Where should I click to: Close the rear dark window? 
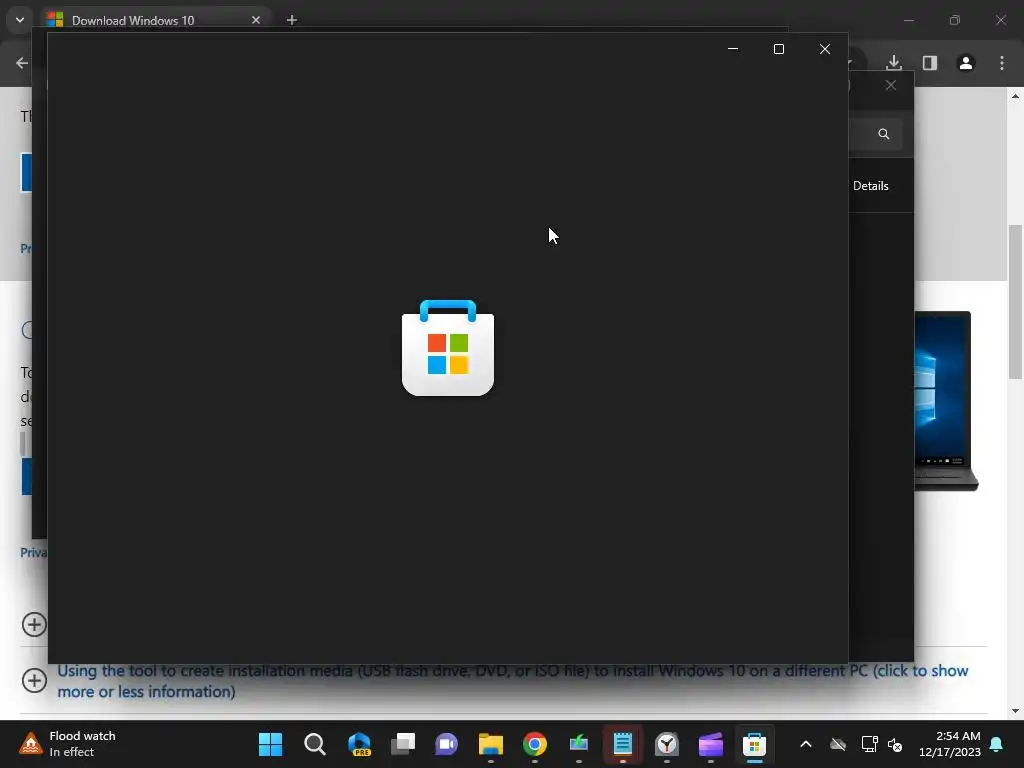[891, 85]
